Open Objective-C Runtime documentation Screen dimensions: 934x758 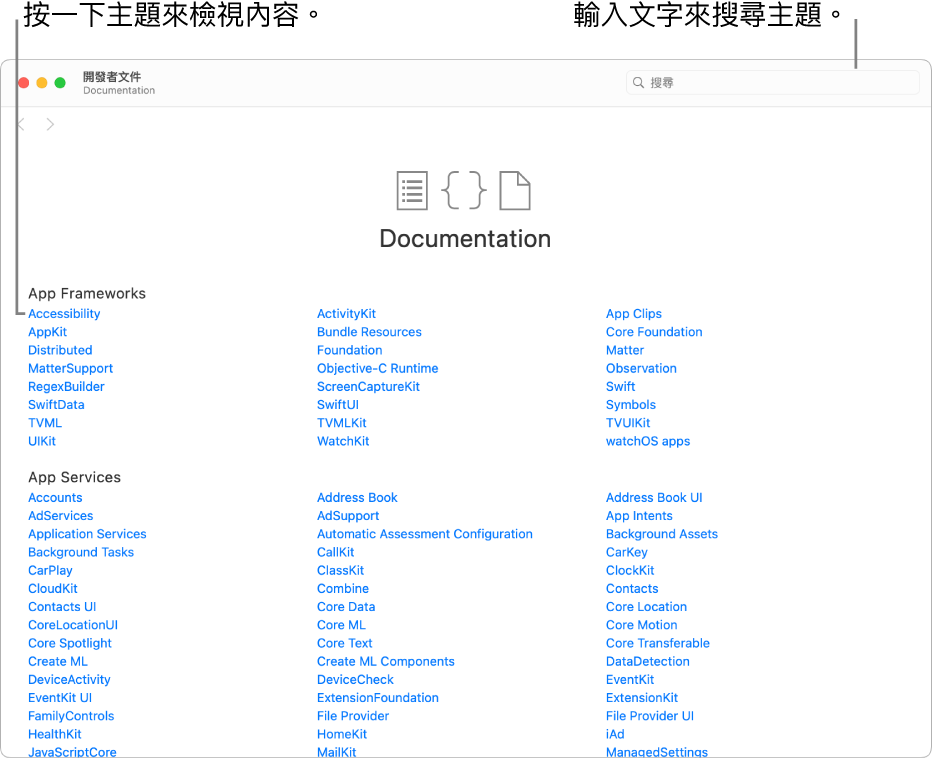(x=377, y=369)
